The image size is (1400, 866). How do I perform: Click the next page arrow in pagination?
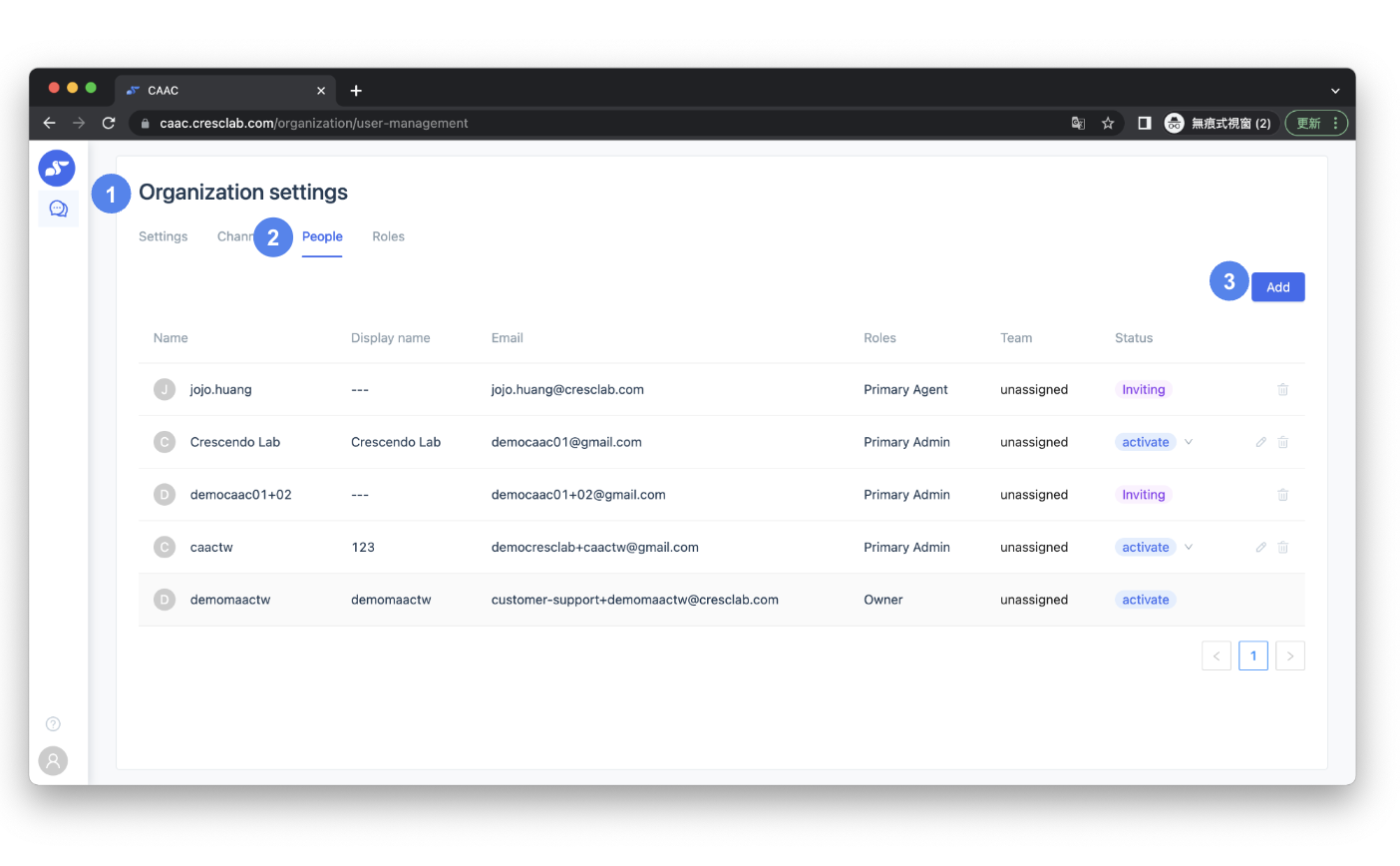click(1290, 655)
